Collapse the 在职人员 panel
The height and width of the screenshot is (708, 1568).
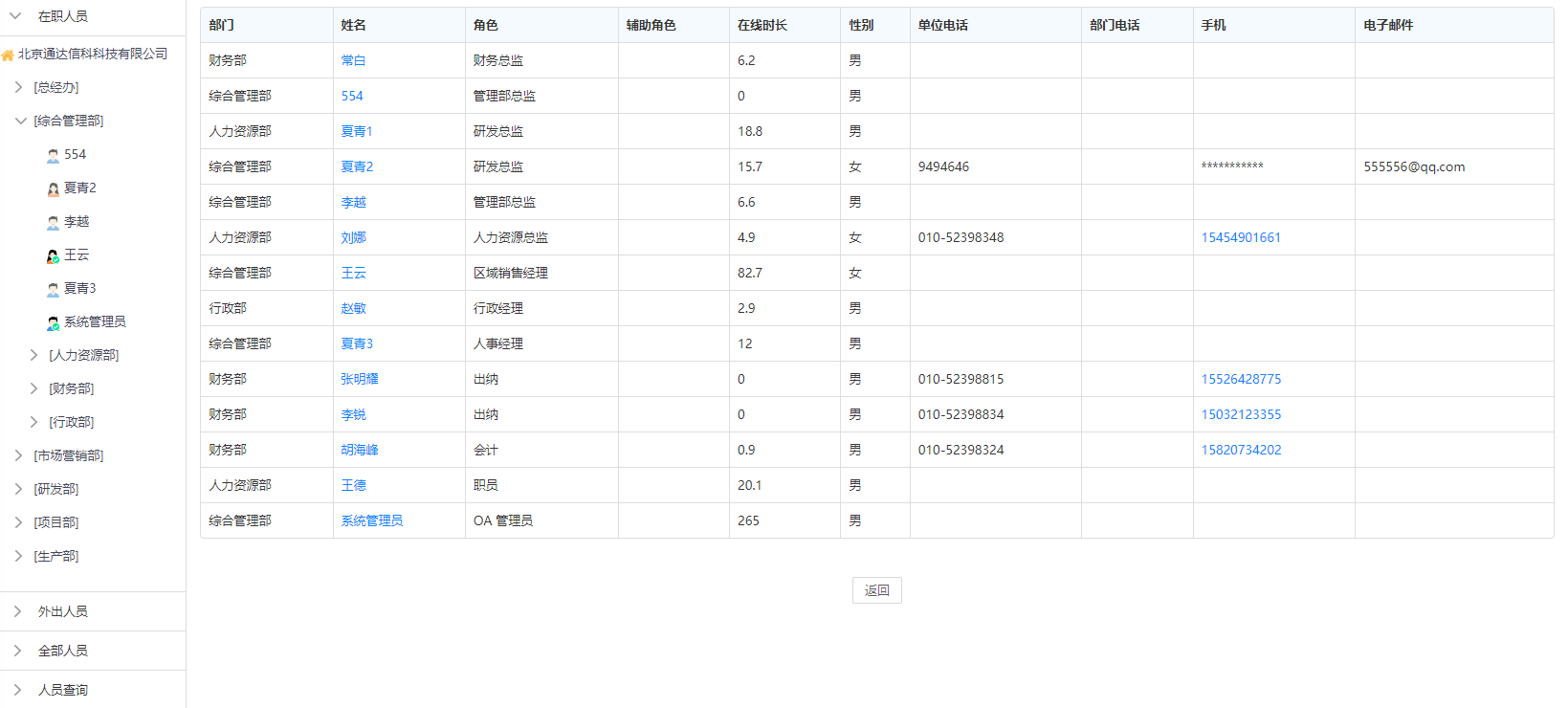[x=15, y=16]
